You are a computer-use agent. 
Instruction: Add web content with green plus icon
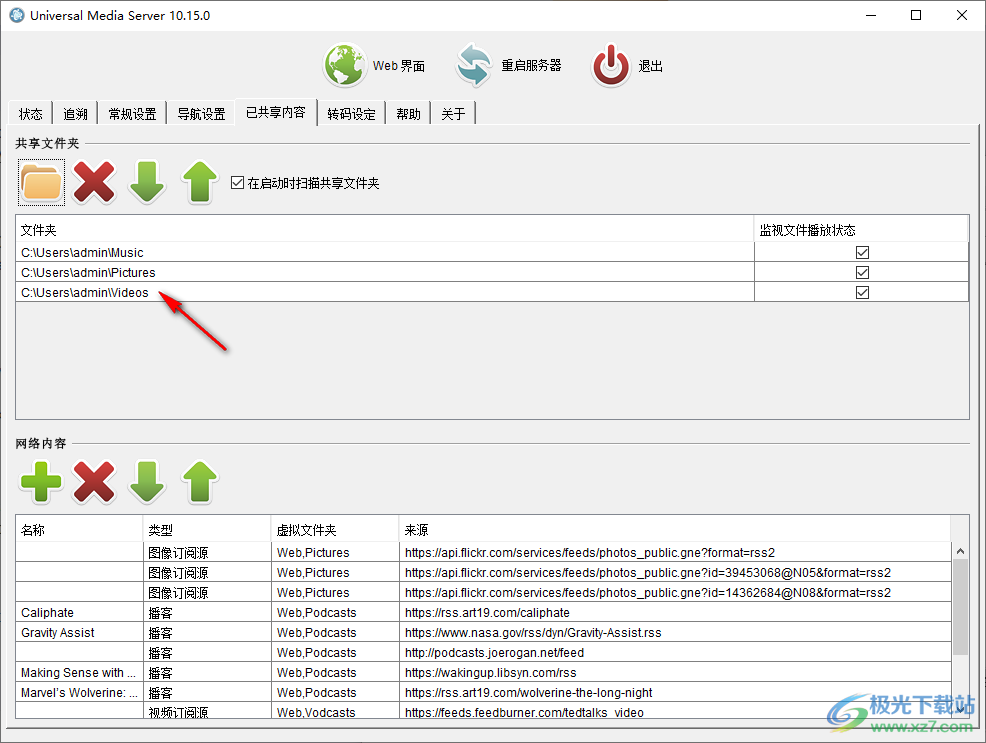pyautogui.click(x=41, y=482)
